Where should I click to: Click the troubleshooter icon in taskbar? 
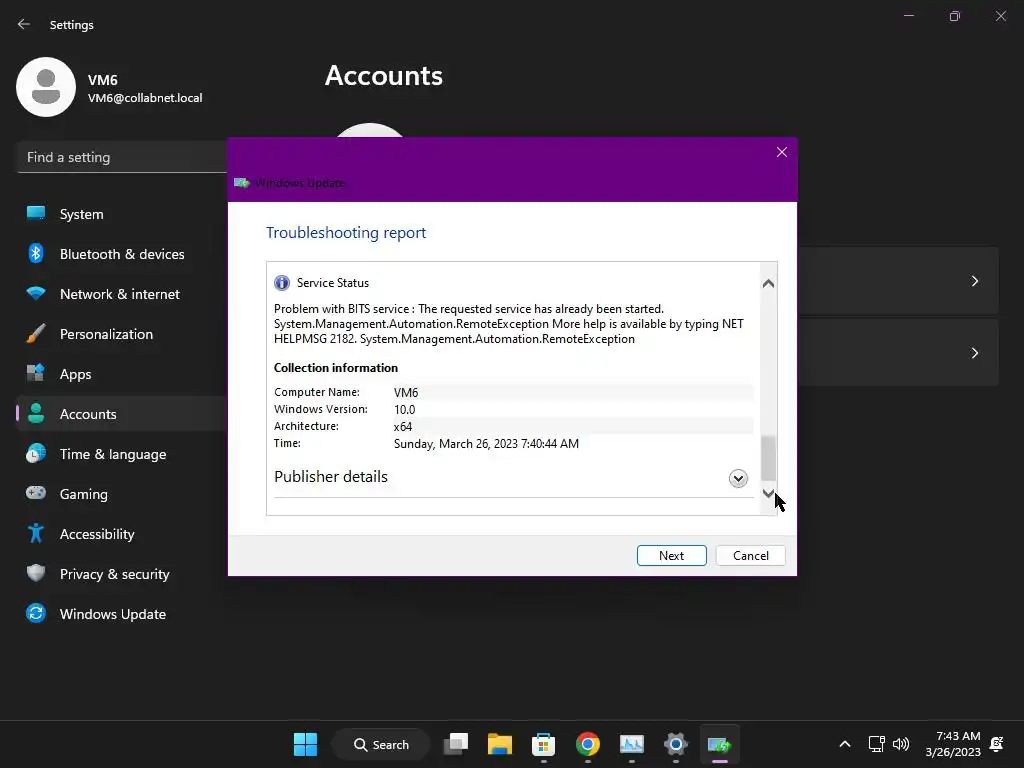click(719, 744)
